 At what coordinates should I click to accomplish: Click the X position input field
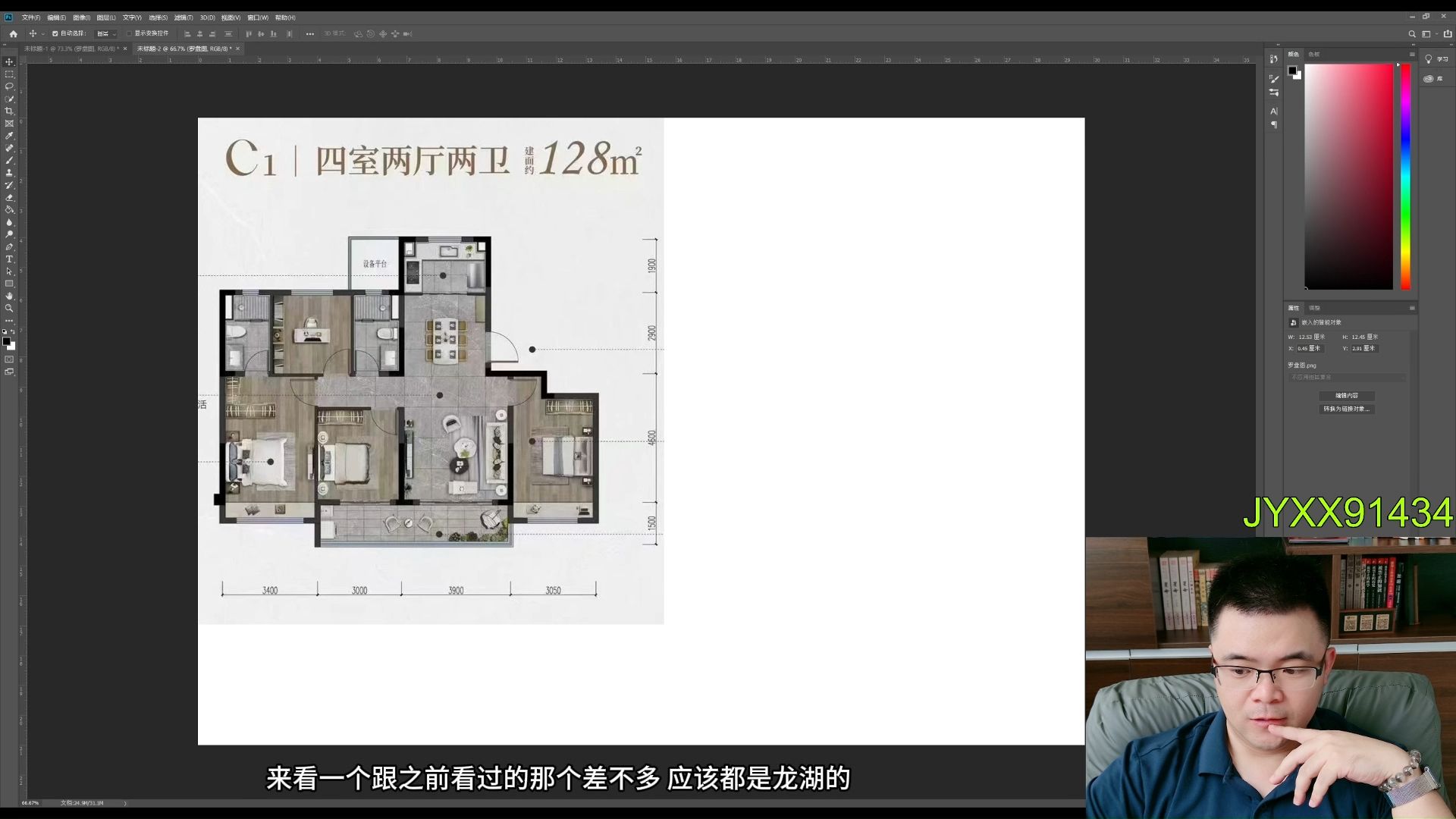(x=1309, y=349)
